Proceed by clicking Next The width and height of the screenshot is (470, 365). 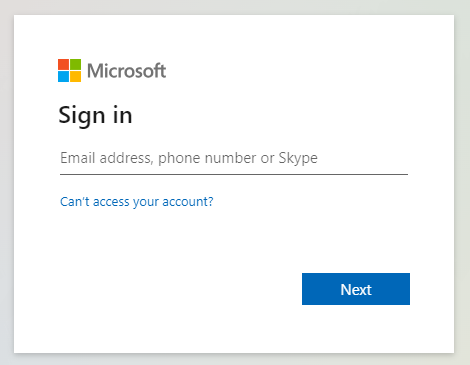[x=356, y=289]
